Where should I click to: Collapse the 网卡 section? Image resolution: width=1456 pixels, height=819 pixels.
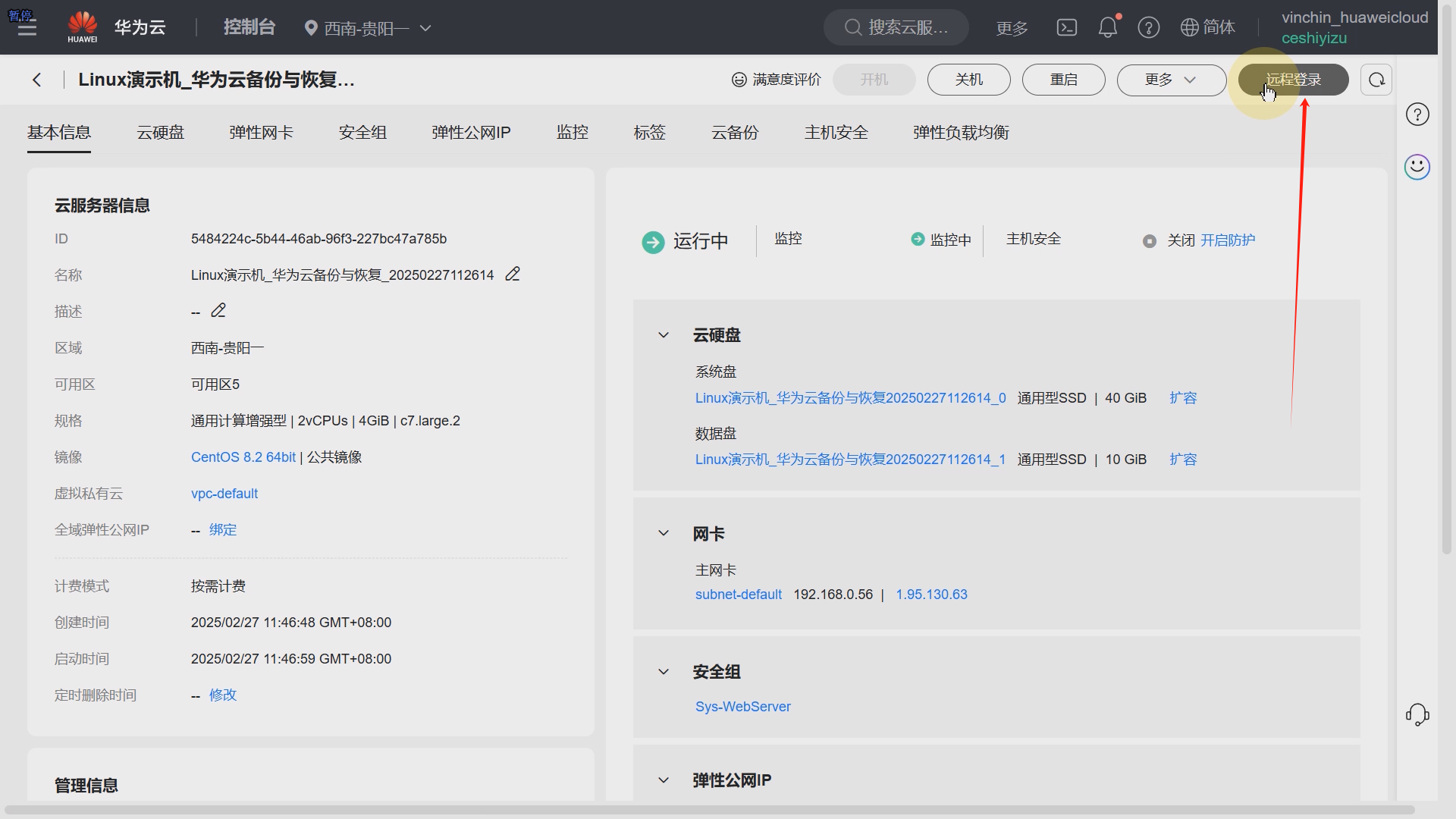click(664, 534)
